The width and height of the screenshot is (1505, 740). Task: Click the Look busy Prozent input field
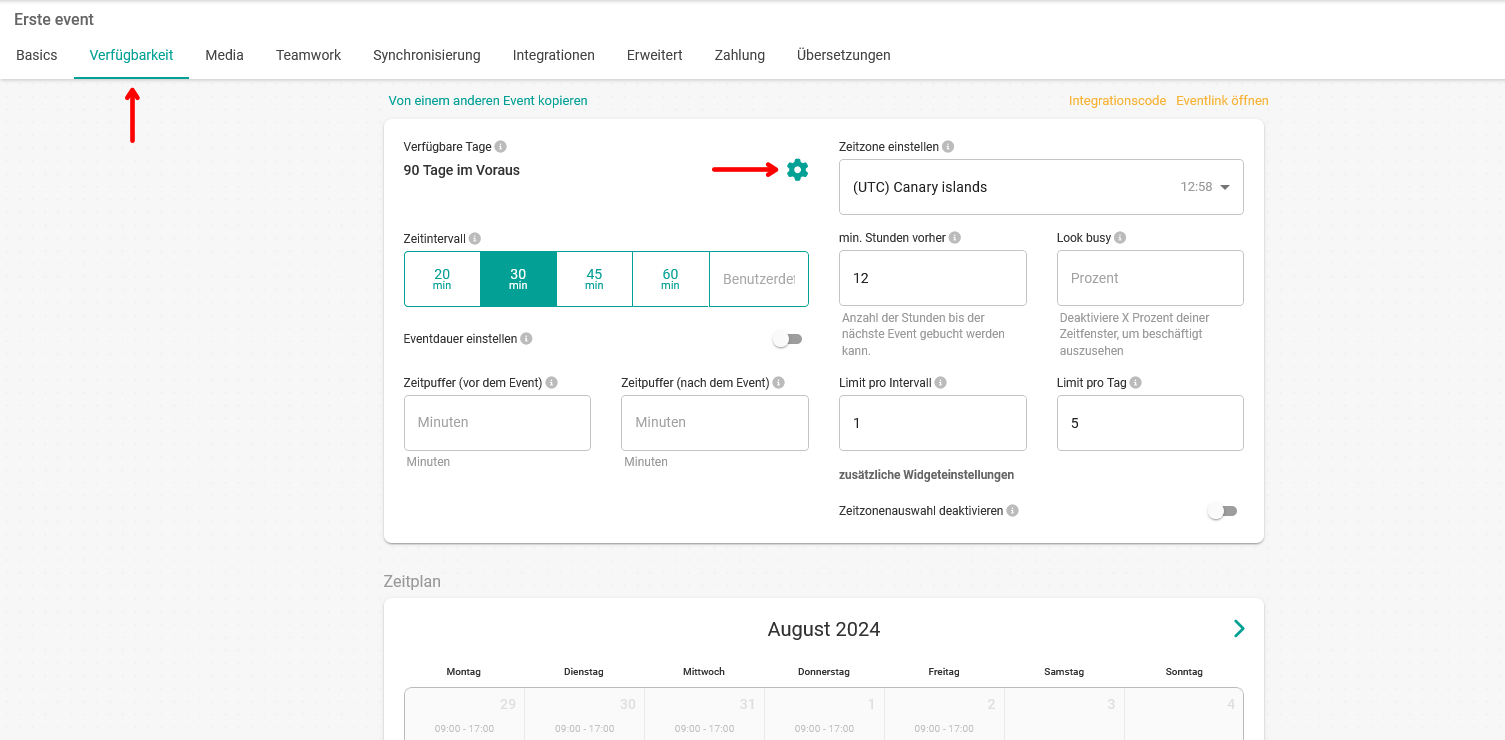coord(1149,278)
